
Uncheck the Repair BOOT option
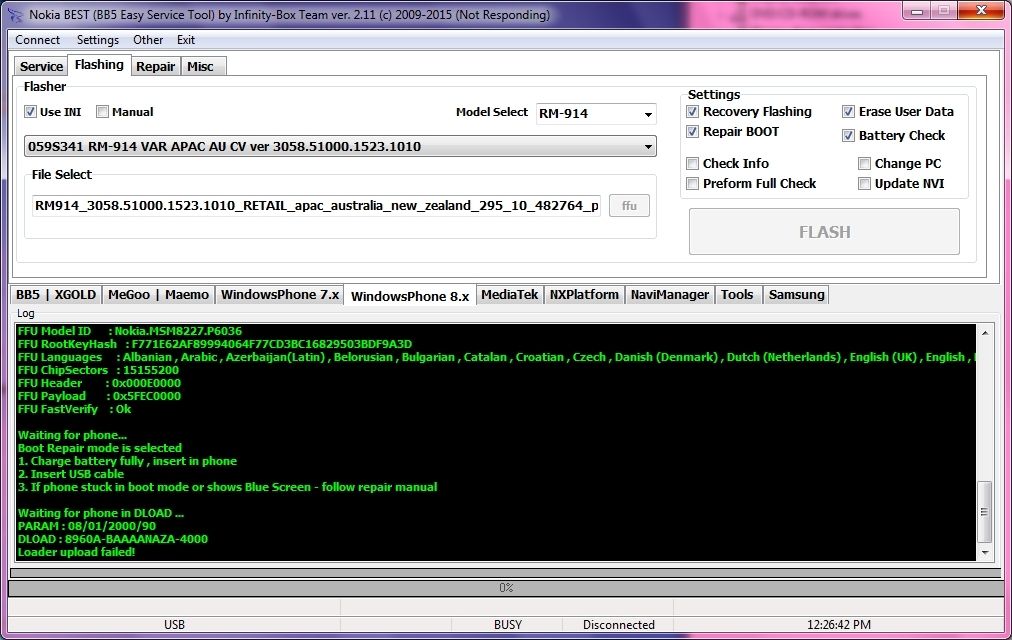(693, 132)
